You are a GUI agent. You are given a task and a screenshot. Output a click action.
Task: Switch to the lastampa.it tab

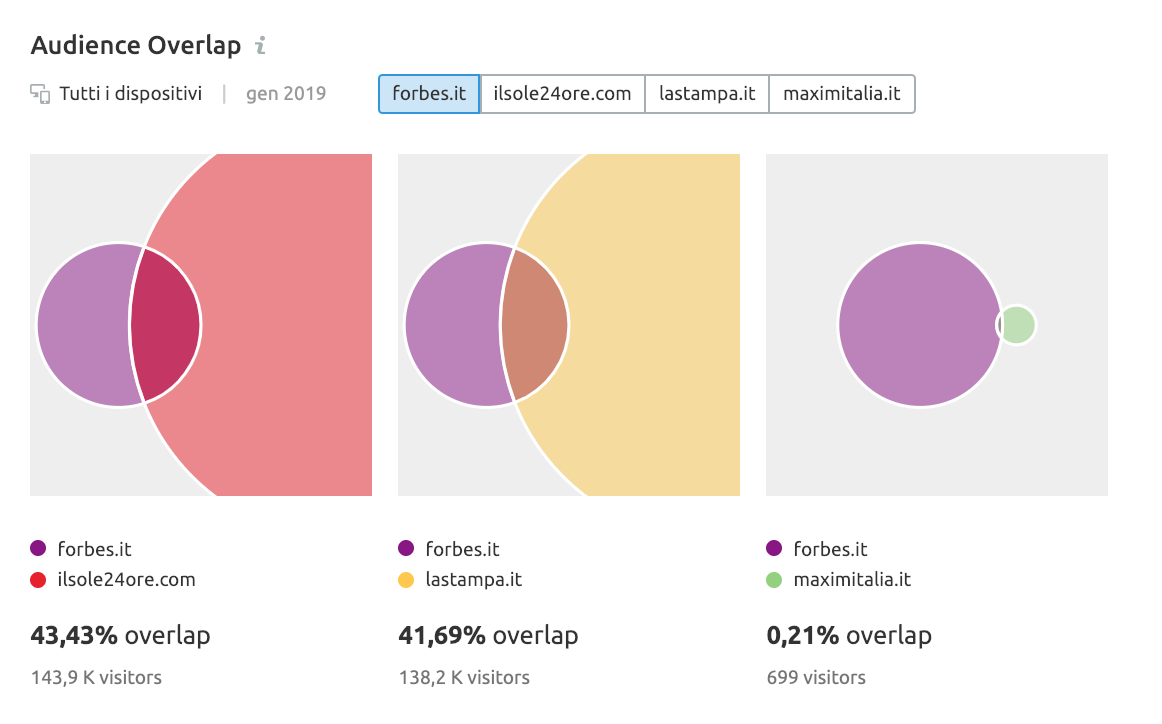pos(707,94)
